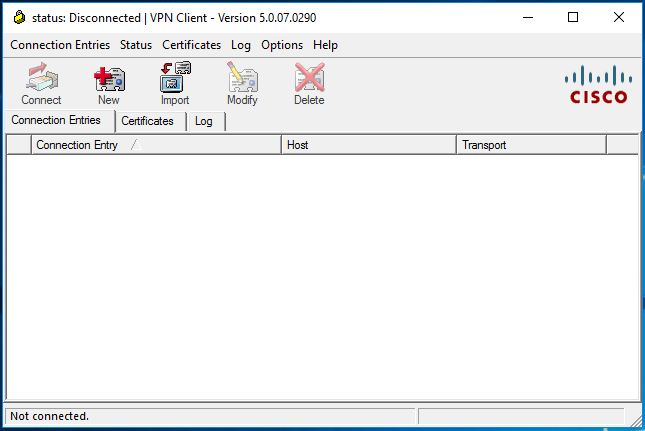Open the Status menu

136,45
